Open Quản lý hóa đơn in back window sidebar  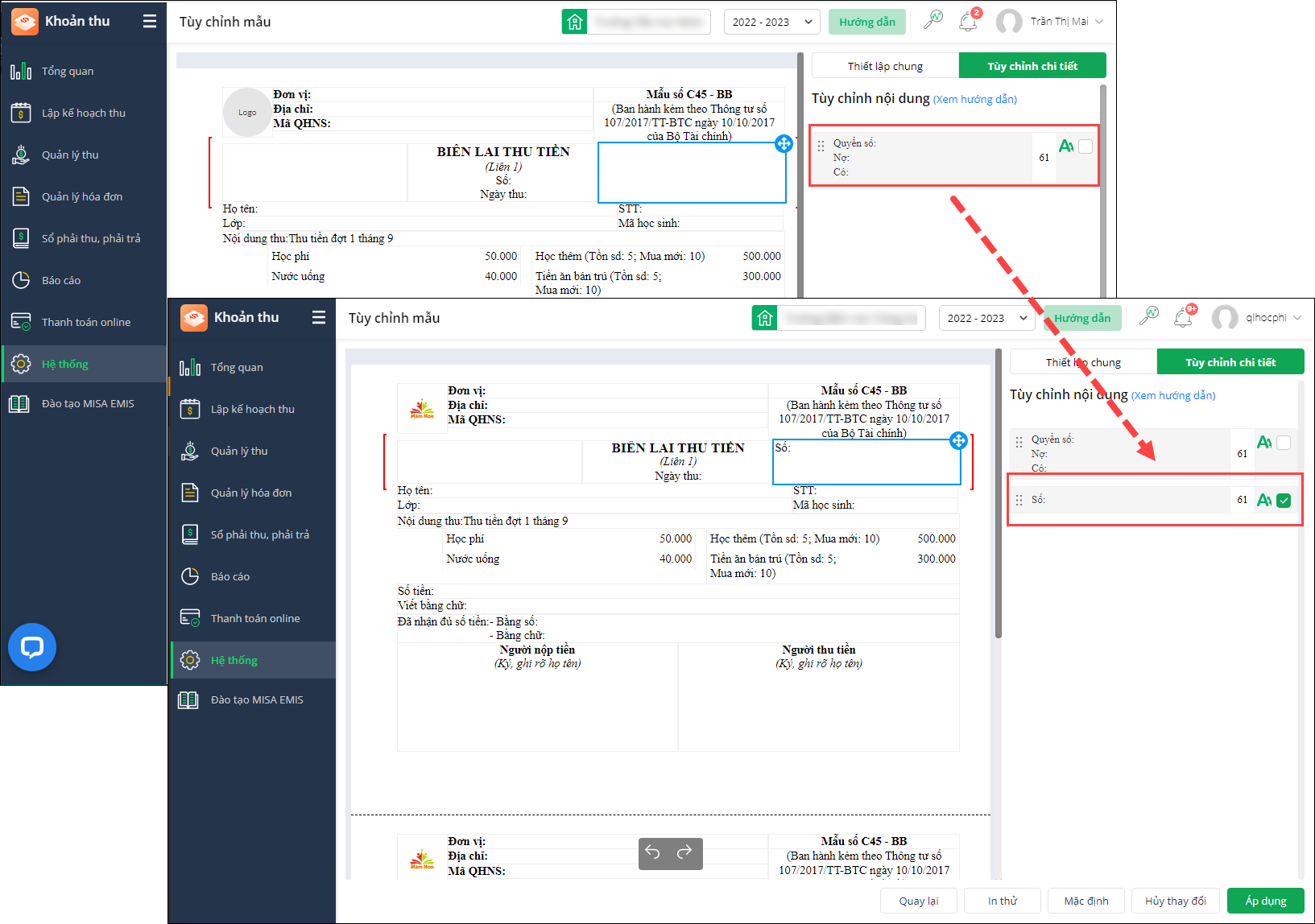(x=82, y=196)
